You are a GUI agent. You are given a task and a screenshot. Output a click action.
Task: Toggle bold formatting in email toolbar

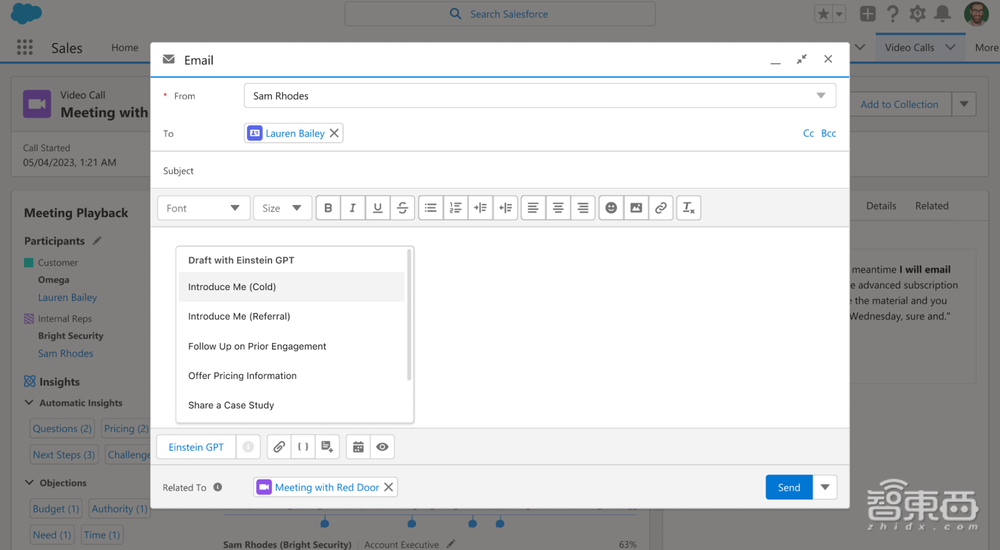[x=328, y=208]
